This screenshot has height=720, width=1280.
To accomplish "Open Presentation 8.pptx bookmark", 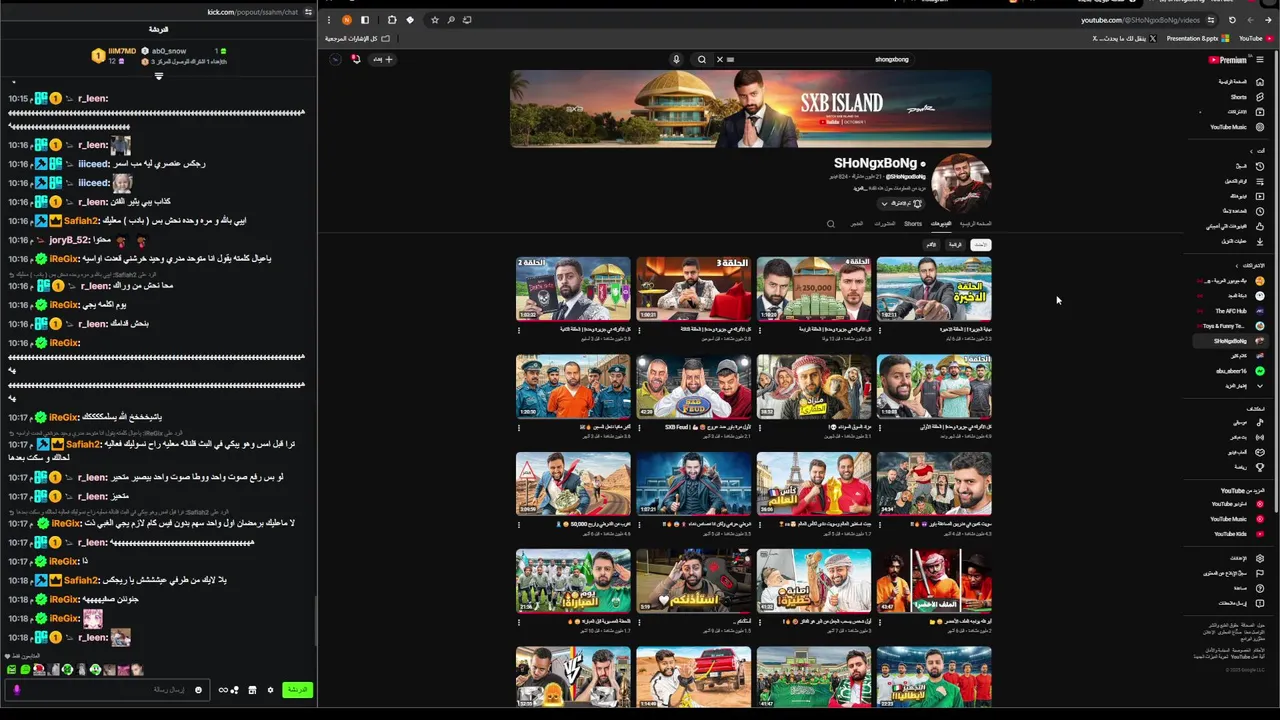I will [1197, 39].
